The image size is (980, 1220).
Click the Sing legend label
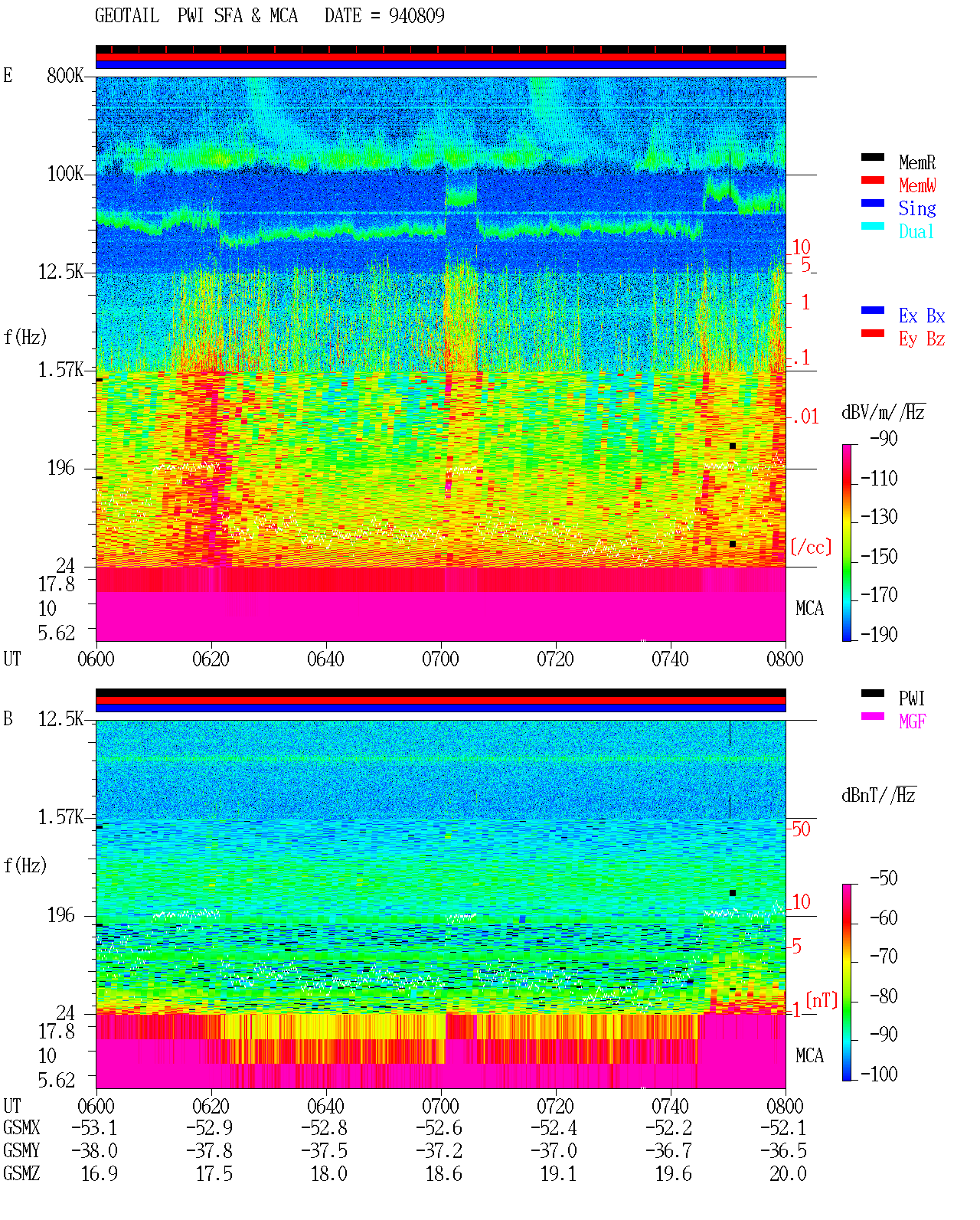pyautogui.click(x=917, y=208)
